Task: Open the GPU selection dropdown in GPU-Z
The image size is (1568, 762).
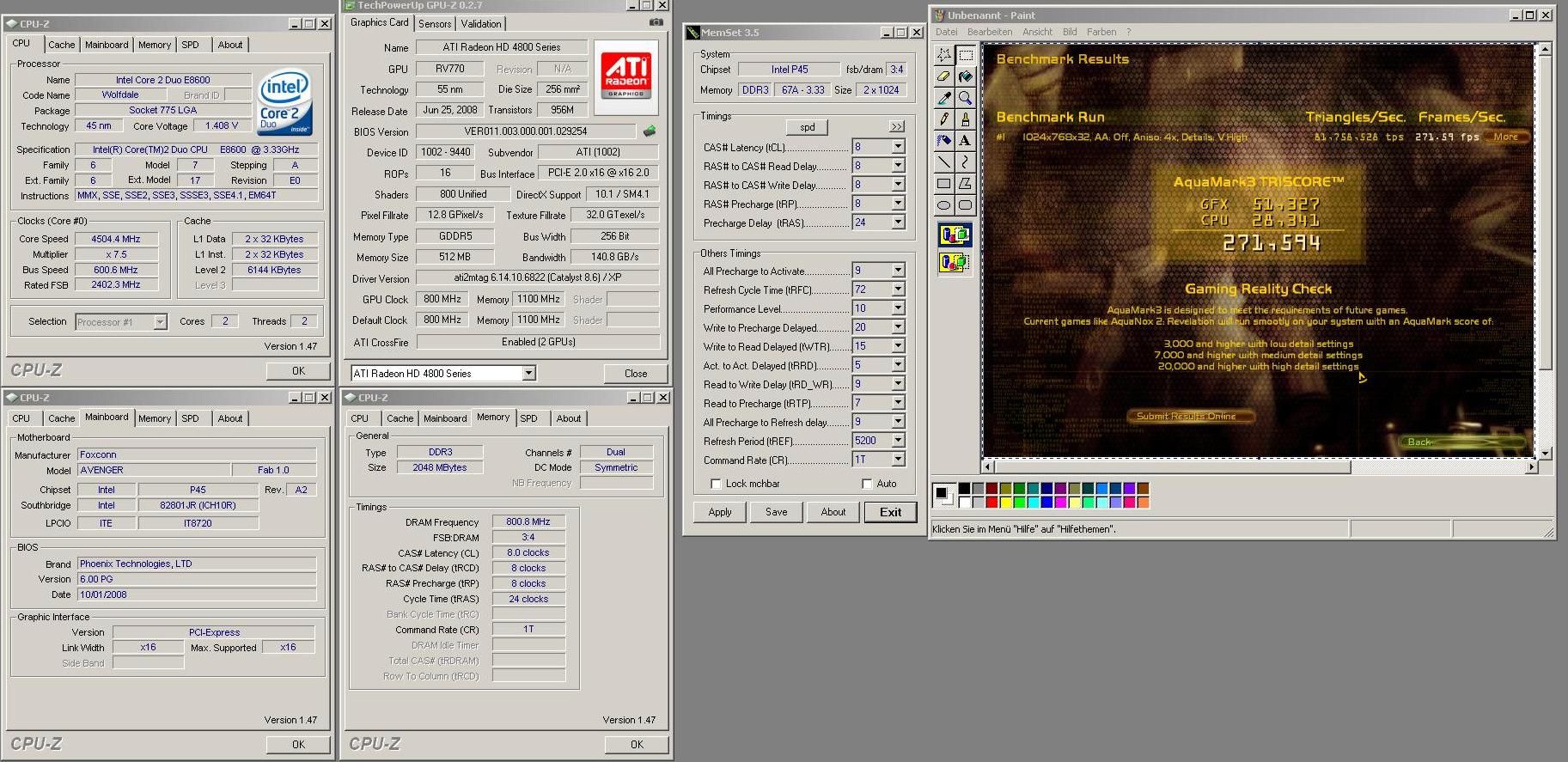Action: click(x=529, y=373)
